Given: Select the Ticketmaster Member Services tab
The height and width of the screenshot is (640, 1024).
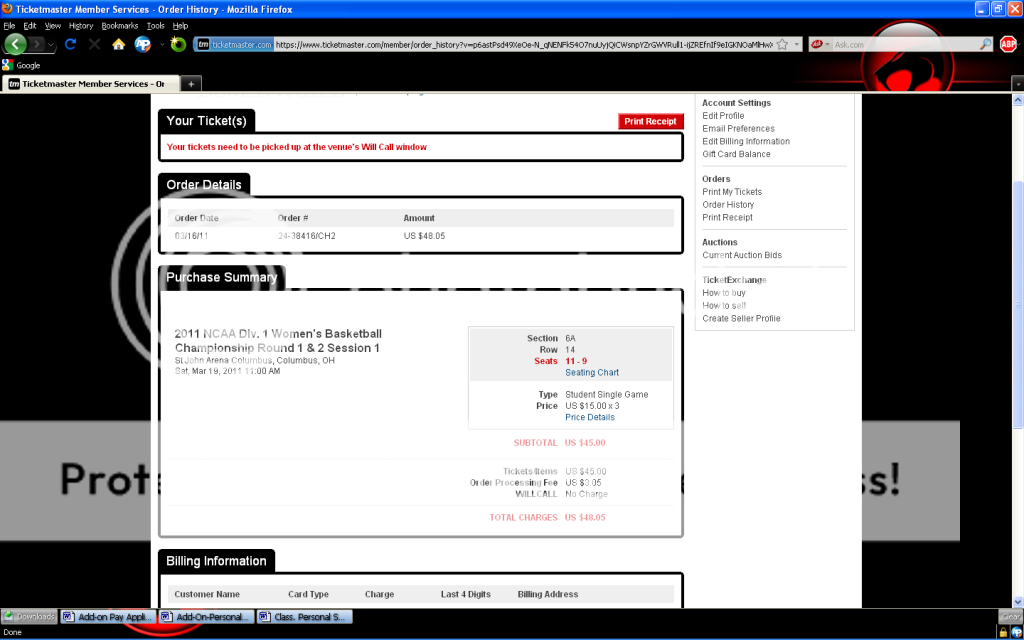Looking at the screenshot, I should 88,84.
